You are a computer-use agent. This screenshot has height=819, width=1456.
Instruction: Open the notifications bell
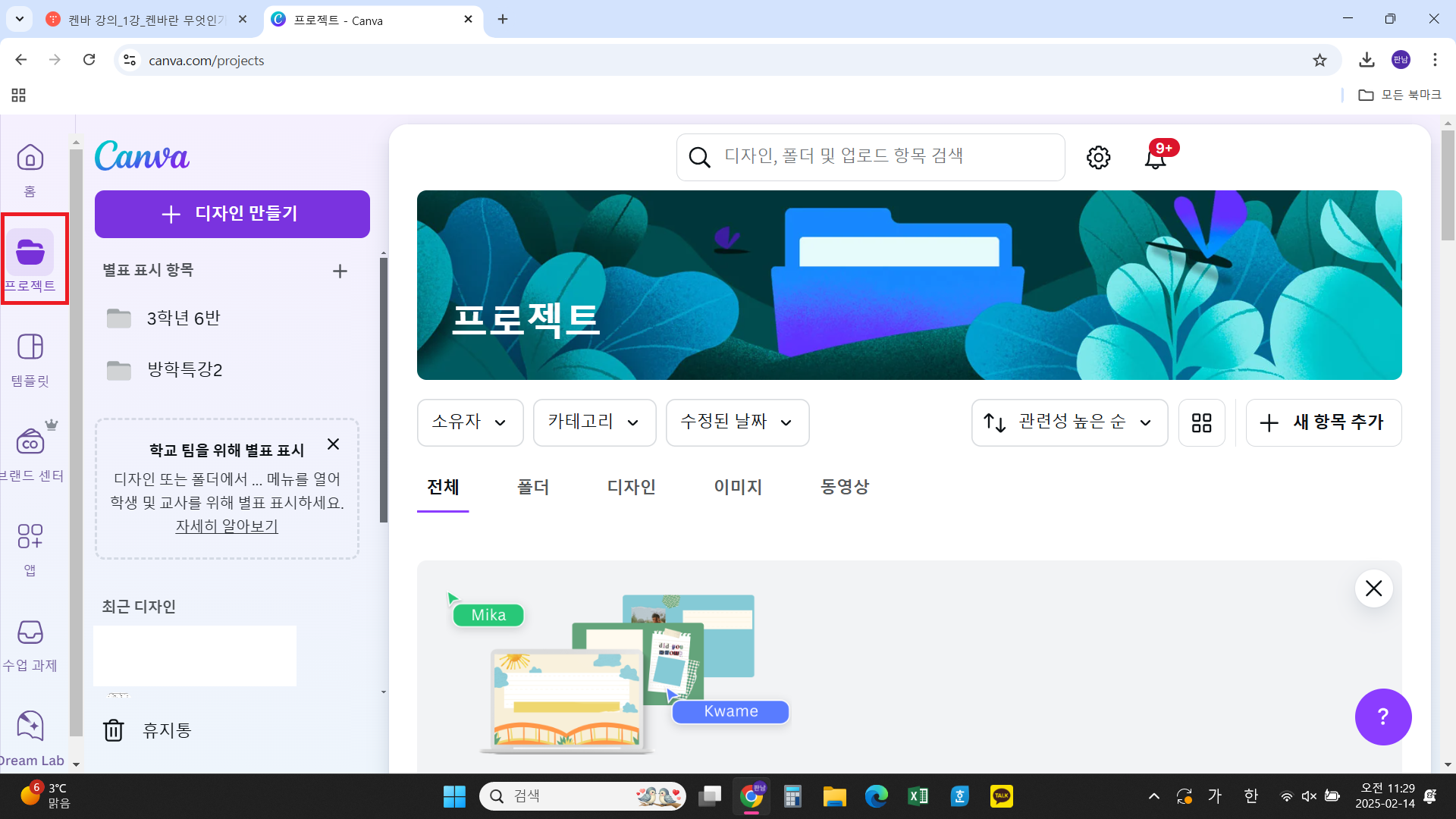[1155, 158]
